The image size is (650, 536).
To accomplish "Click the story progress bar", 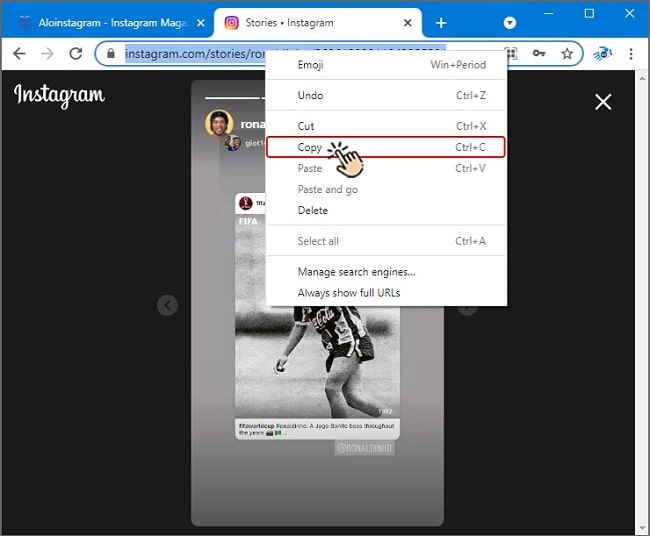I will (235, 98).
